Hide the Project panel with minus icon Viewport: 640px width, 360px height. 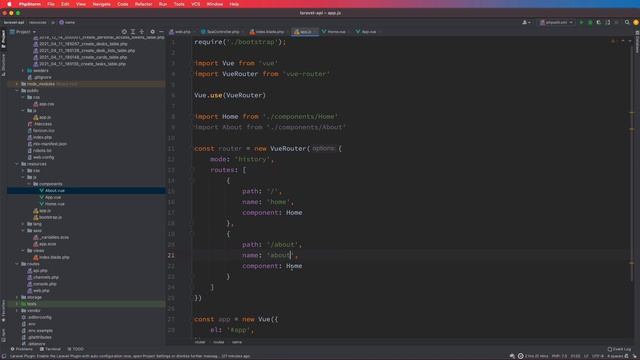tap(161, 31)
